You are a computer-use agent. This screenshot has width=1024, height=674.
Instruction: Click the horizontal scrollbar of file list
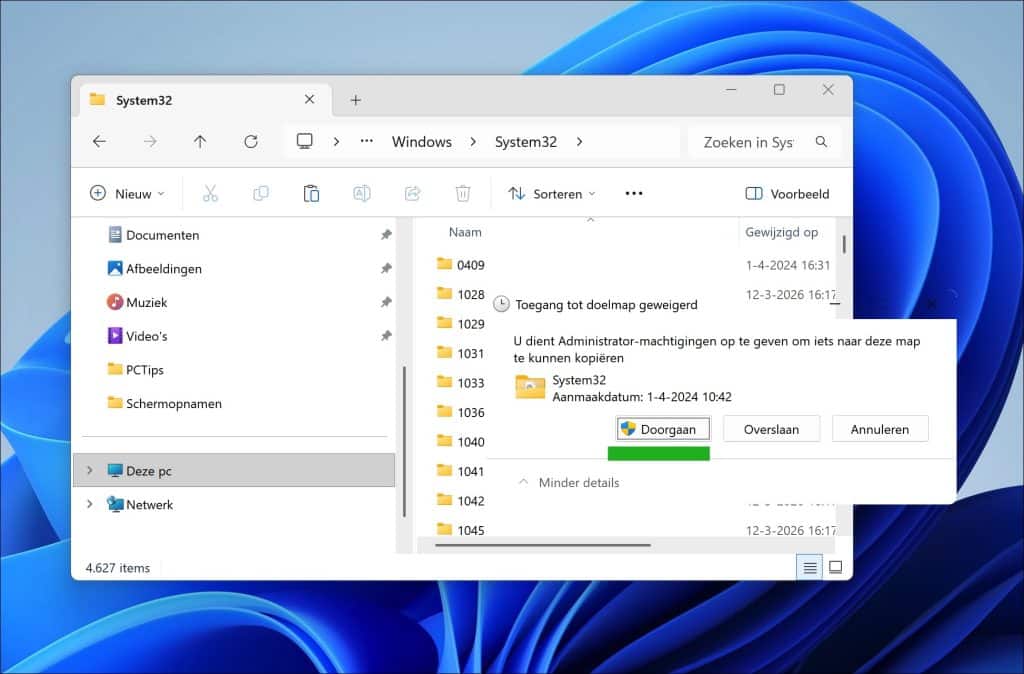tap(543, 545)
